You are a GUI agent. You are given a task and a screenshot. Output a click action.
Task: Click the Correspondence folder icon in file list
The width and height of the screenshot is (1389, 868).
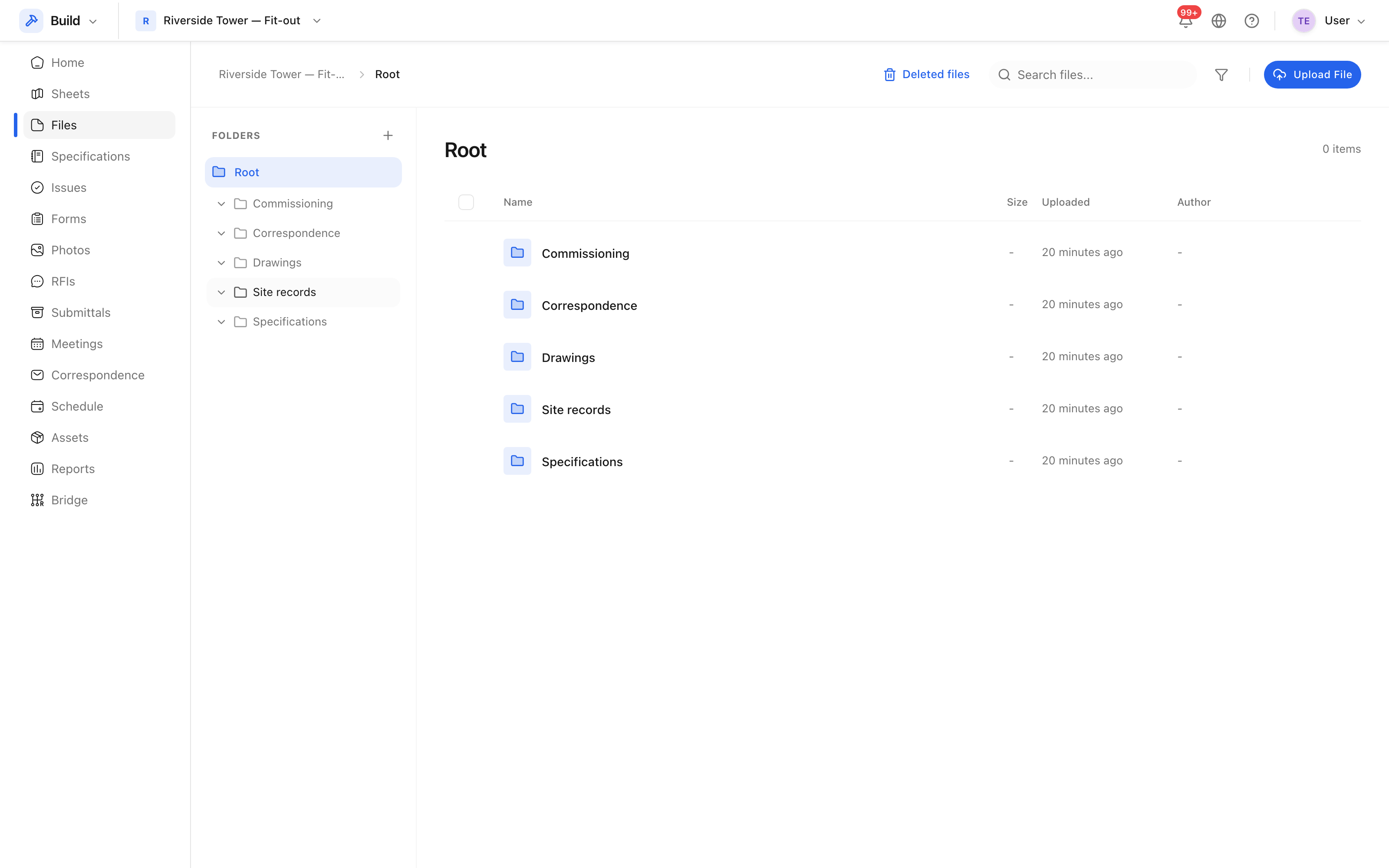517,305
